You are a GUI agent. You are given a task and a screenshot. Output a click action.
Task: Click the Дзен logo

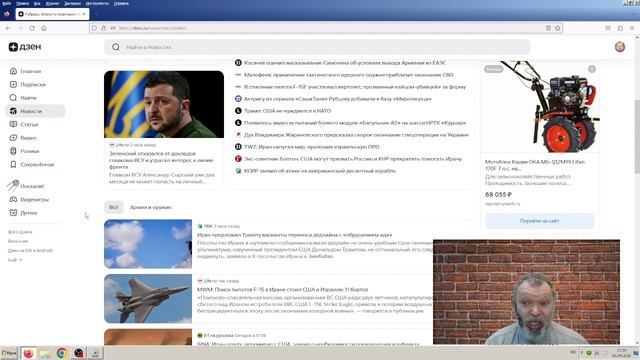click(25, 47)
